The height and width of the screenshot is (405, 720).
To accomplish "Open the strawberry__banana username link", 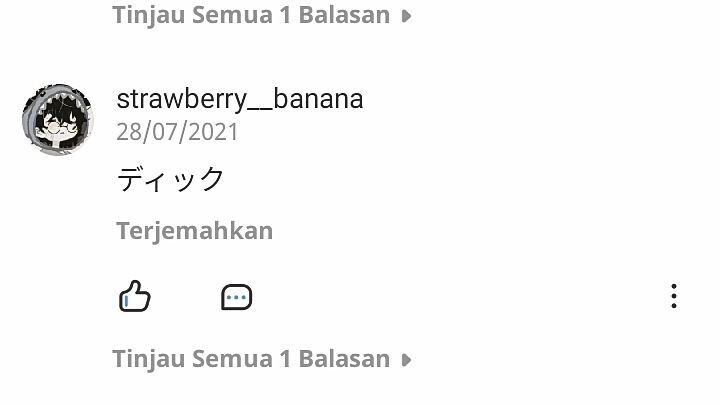I will click(240, 99).
